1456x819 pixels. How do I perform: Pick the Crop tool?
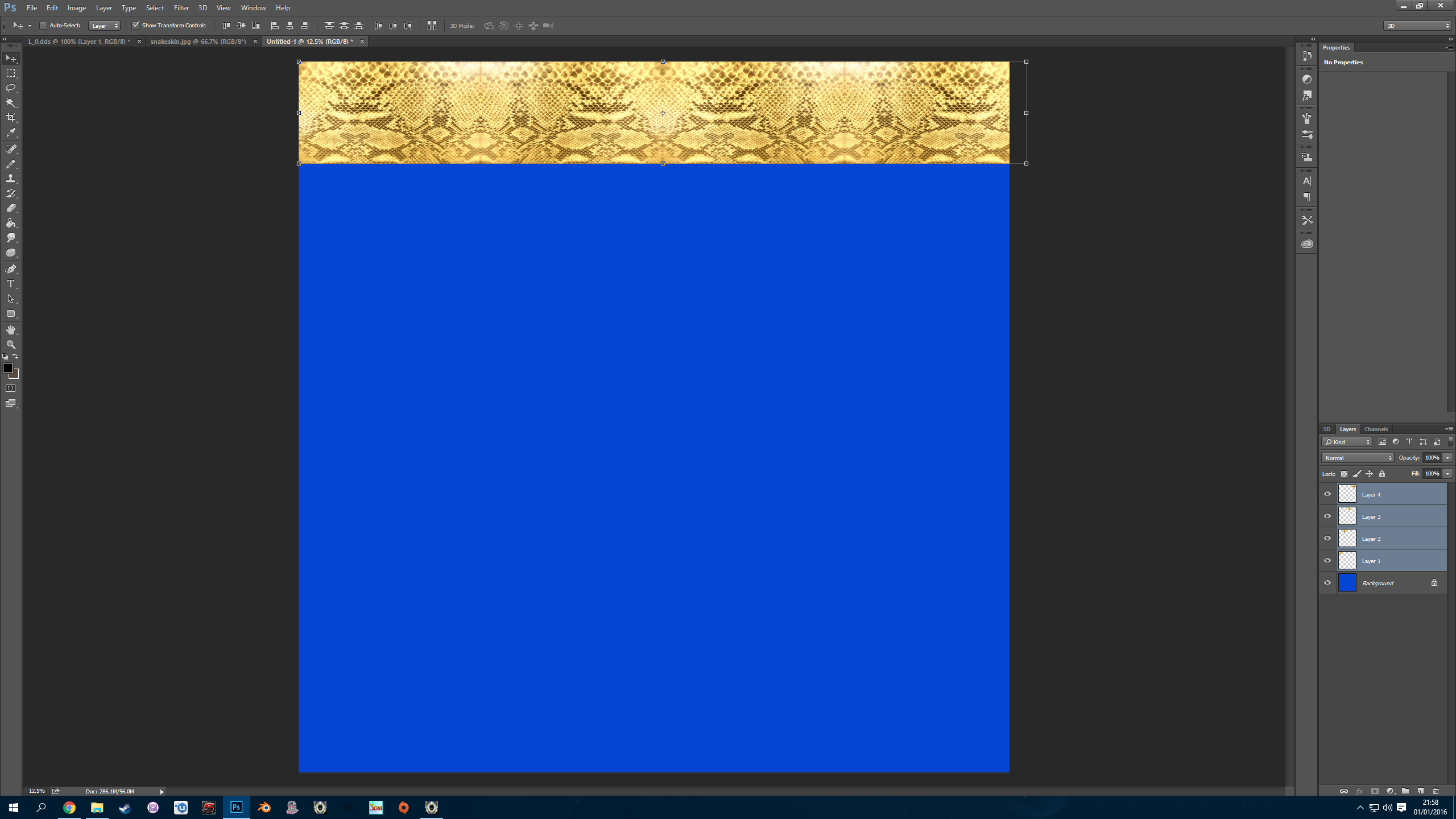coord(11,118)
